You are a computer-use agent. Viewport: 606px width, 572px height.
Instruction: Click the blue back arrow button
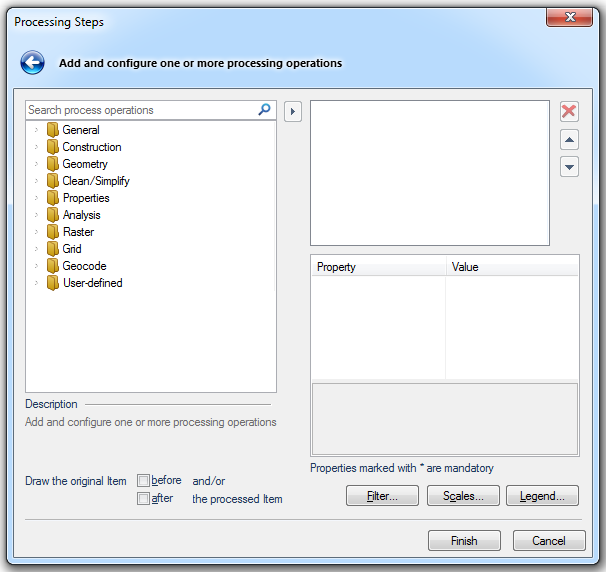tap(32, 63)
